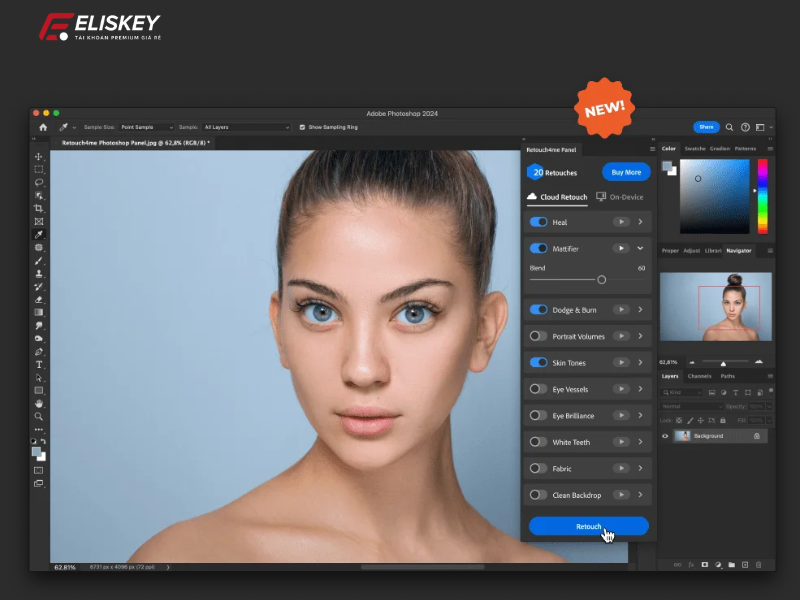Click the play preview icon for Heal
Image resolution: width=800 pixels, height=600 pixels.
[x=621, y=222]
